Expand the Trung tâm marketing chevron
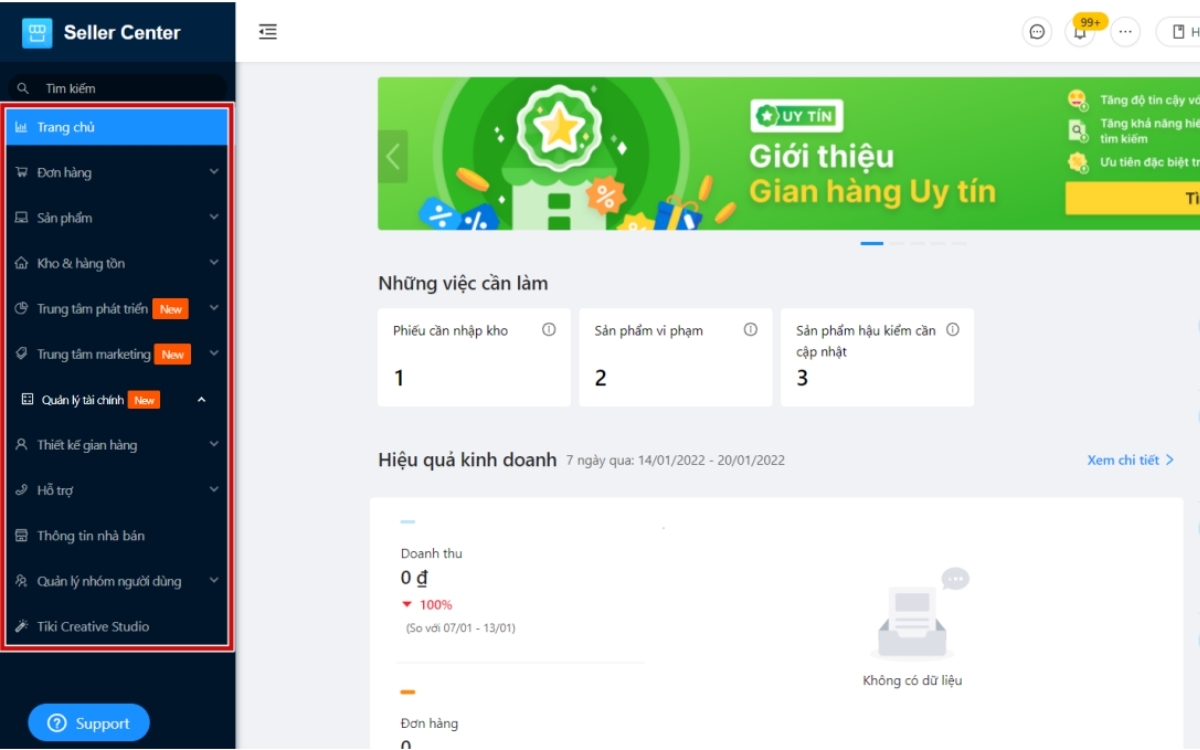Image resolution: width=1200 pixels, height=750 pixels. 214,353
